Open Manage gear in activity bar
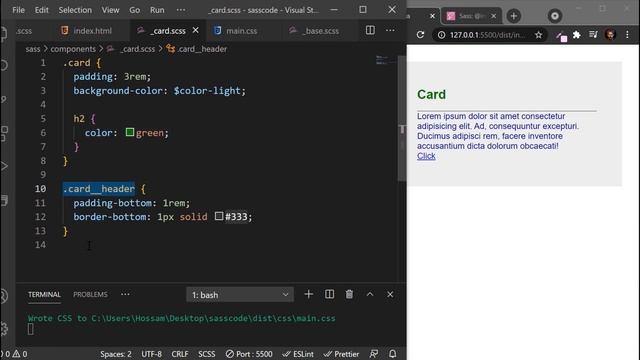The width and height of the screenshot is (640, 360). coord(4,329)
